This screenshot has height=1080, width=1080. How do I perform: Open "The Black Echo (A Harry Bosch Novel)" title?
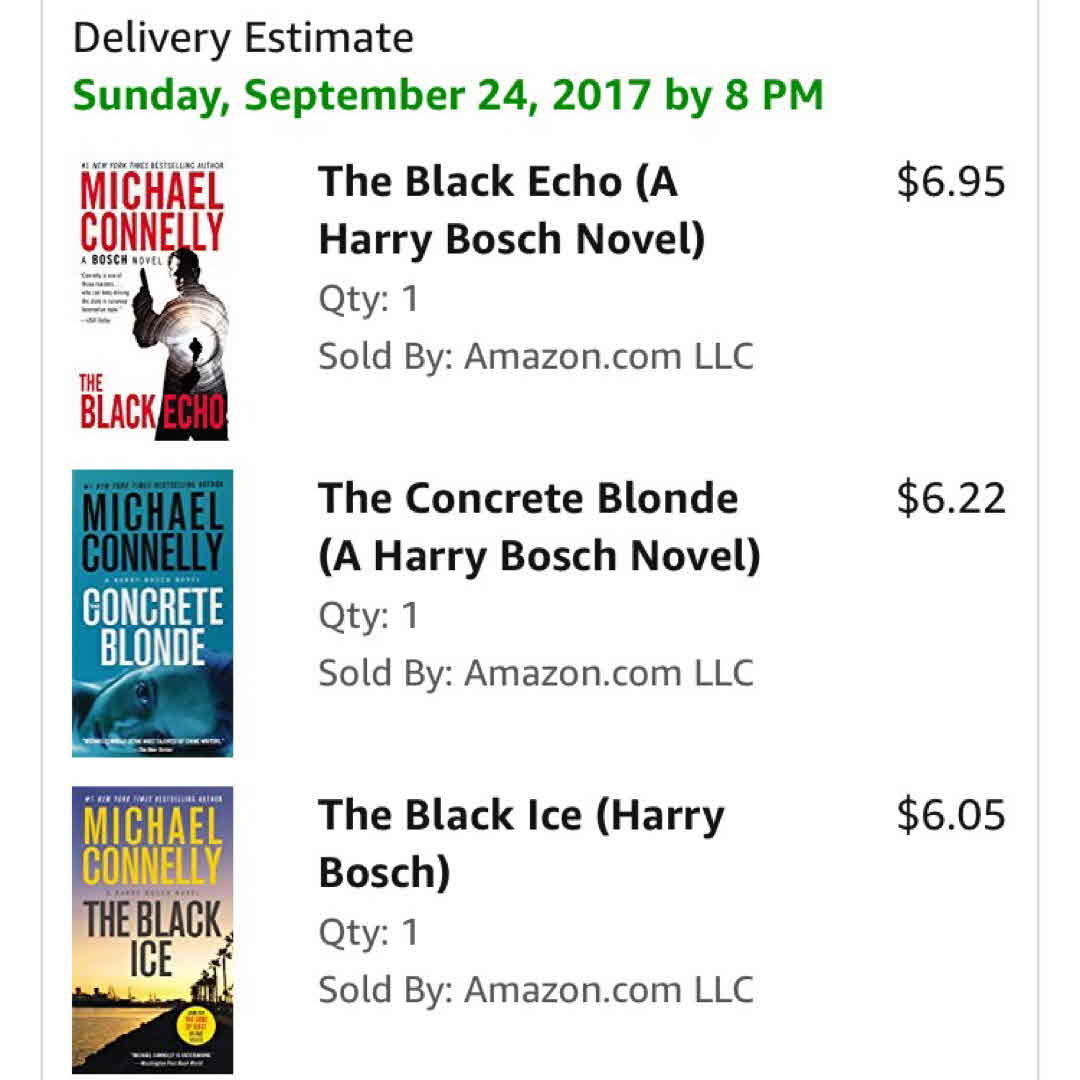click(x=511, y=211)
